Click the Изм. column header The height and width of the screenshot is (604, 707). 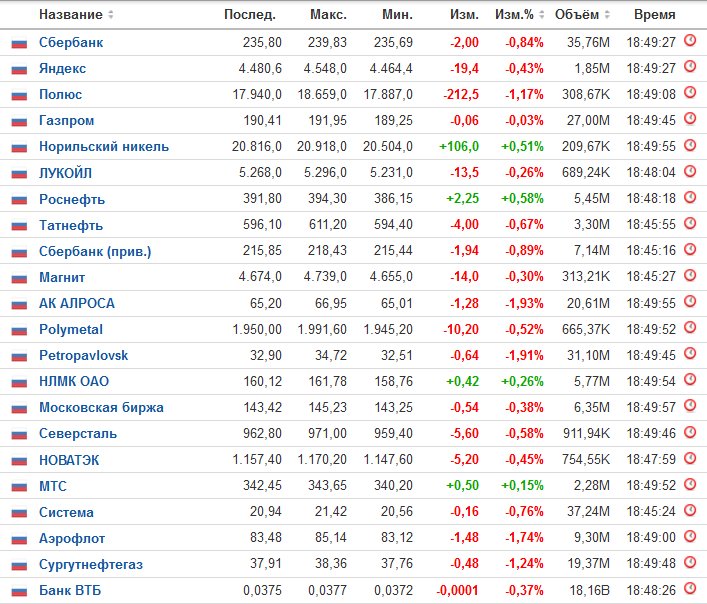[x=464, y=14]
